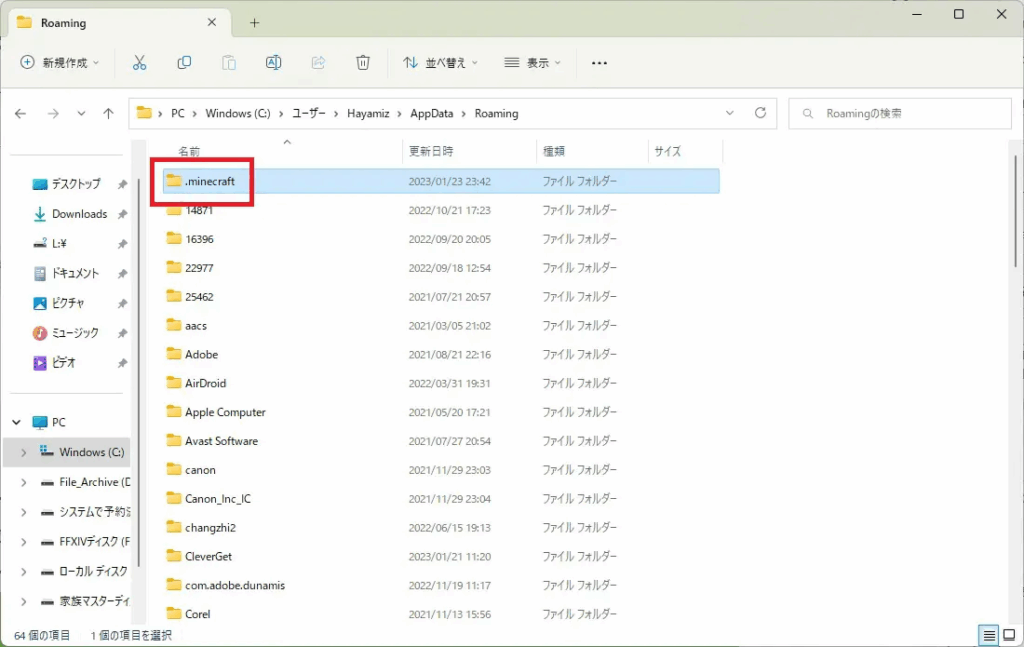Switch to details view layout icon
The image size is (1024, 647).
pyautogui.click(x=988, y=635)
